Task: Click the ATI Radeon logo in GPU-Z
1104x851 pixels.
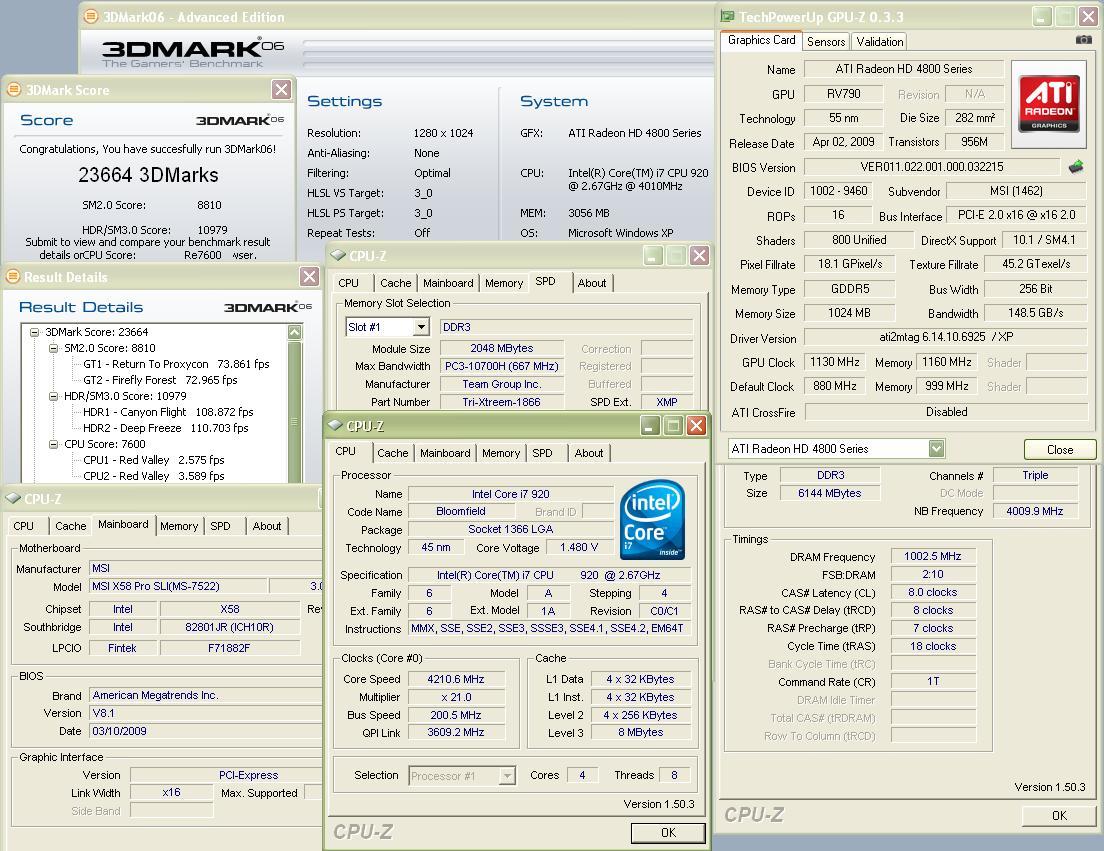Action: 1049,104
